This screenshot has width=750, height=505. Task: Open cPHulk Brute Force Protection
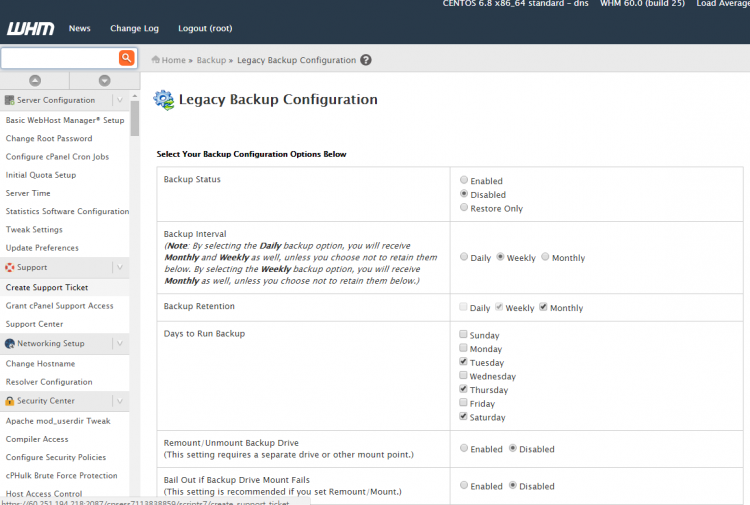pyautogui.click(x=61, y=475)
